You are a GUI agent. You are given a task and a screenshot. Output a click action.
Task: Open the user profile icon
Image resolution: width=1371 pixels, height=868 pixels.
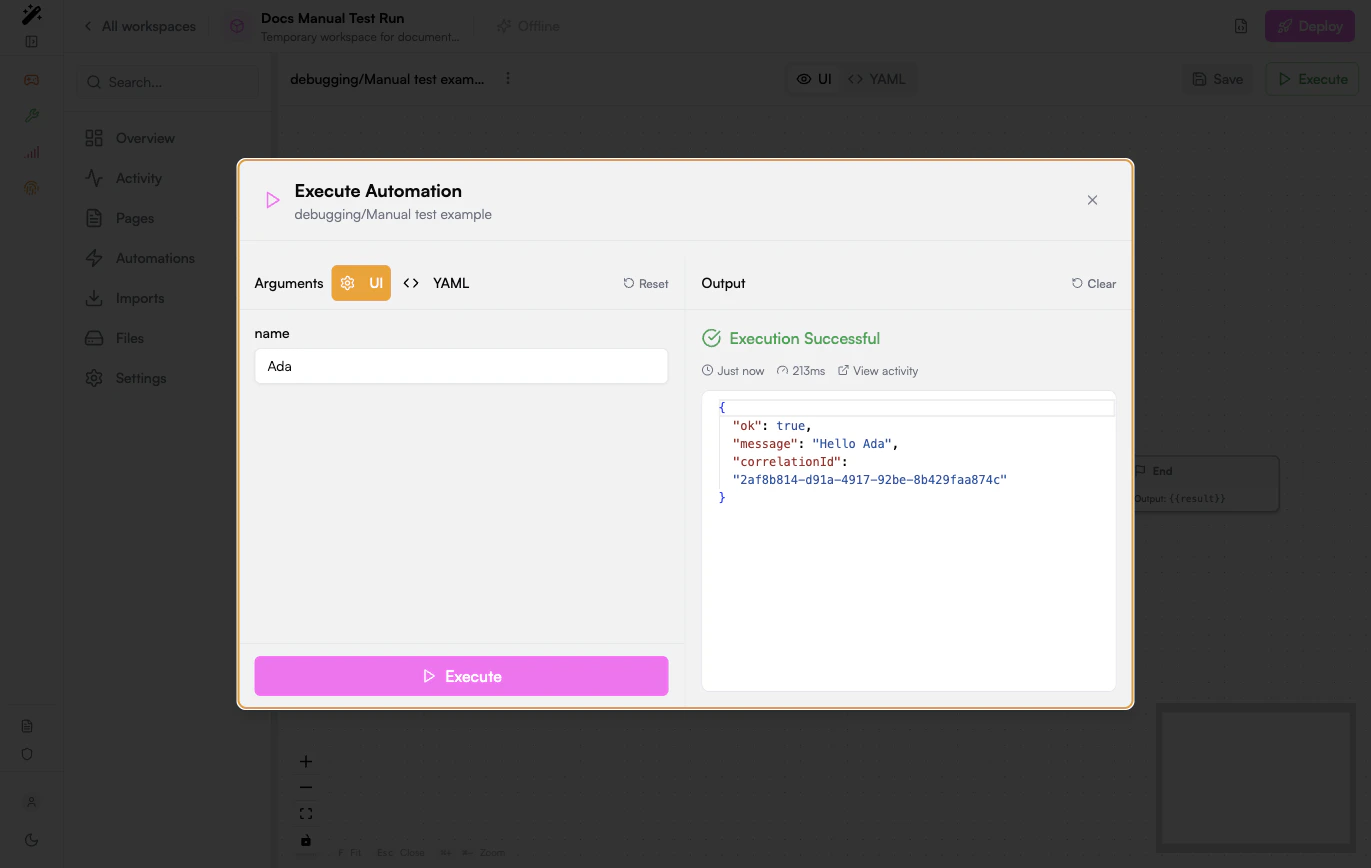coord(31,802)
